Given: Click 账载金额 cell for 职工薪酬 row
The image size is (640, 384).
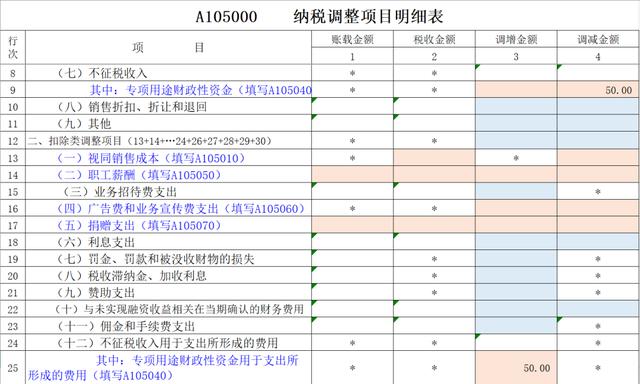Looking at the screenshot, I should (352, 174).
